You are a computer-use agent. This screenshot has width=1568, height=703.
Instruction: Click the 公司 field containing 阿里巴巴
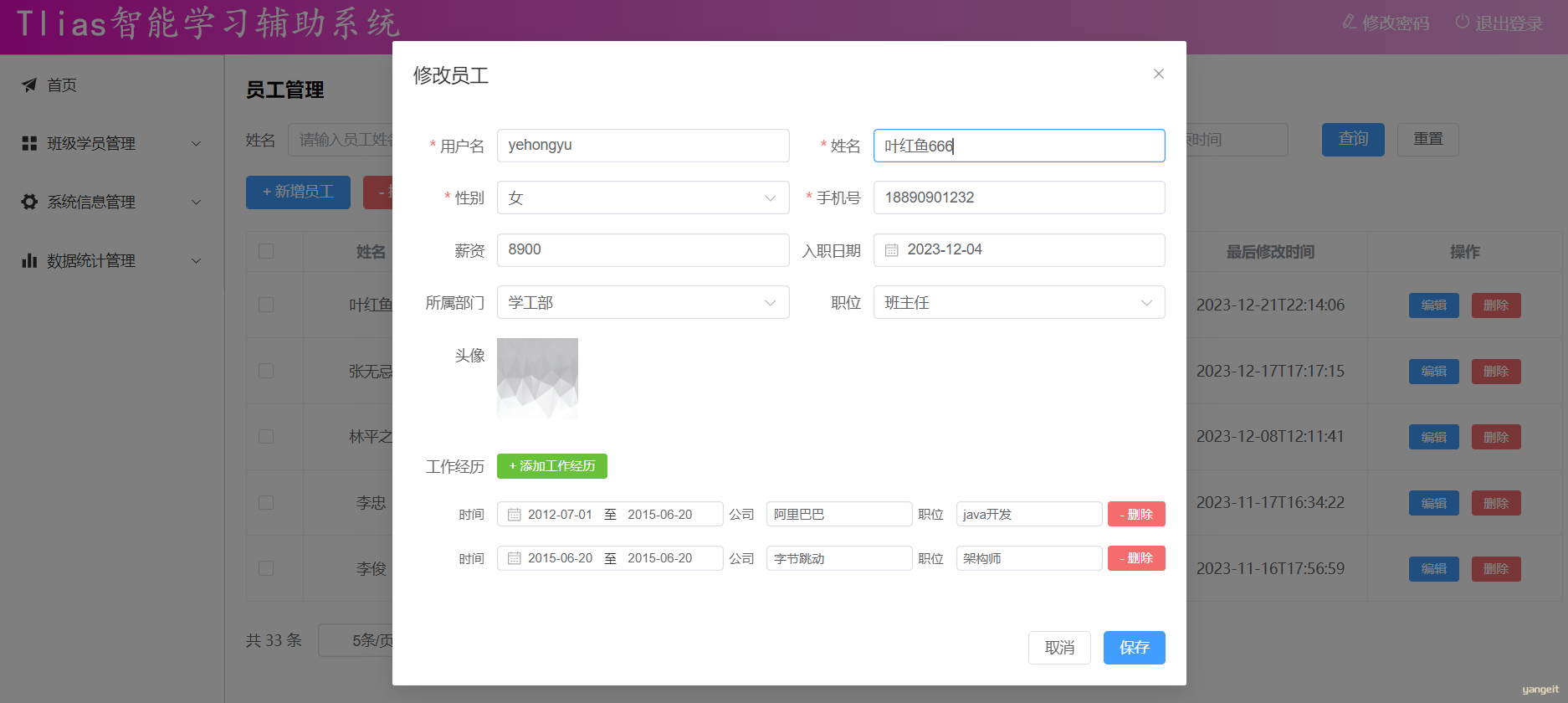point(839,514)
